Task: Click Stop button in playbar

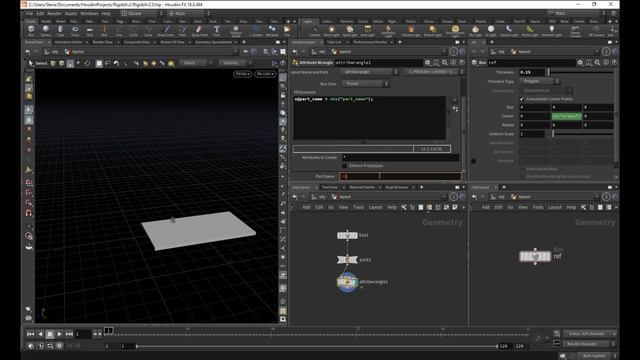Action: point(50,334)
